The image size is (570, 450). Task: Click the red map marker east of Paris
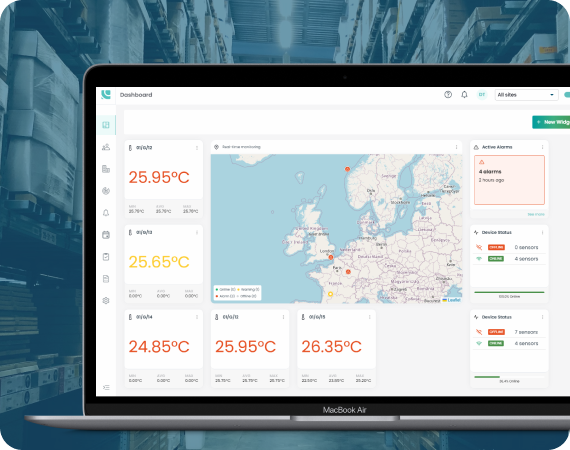pyautogui.click(x=348, y=272)
